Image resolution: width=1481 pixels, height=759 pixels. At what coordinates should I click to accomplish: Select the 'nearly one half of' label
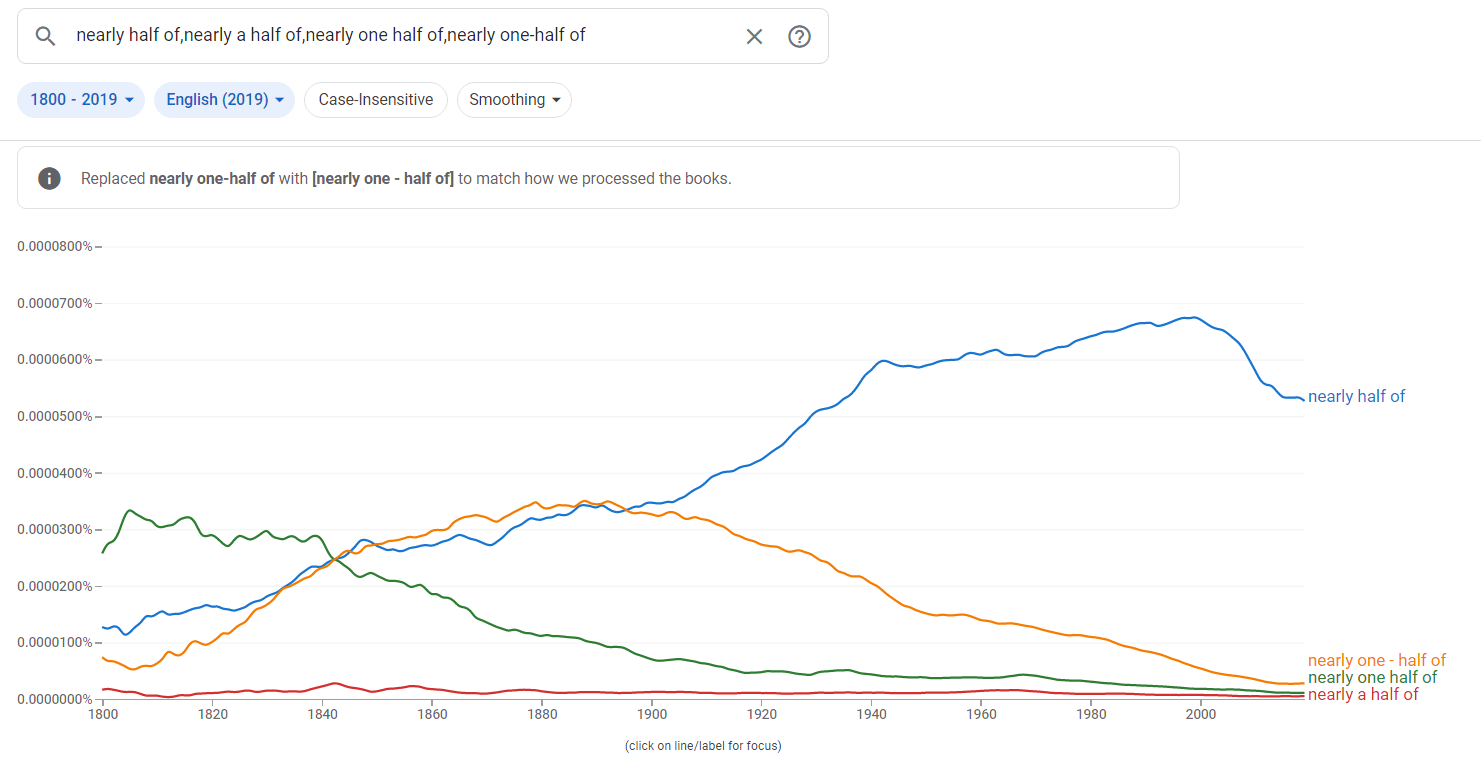(1373, 677)
